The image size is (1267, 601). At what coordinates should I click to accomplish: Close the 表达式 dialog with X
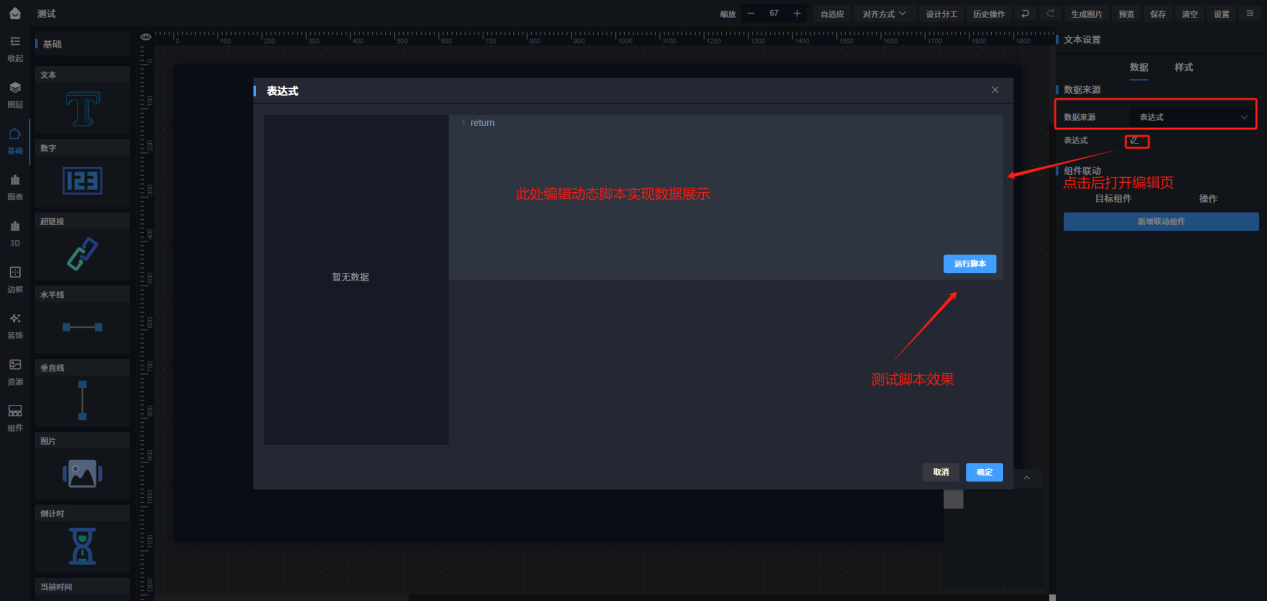(x=995, y=90)
